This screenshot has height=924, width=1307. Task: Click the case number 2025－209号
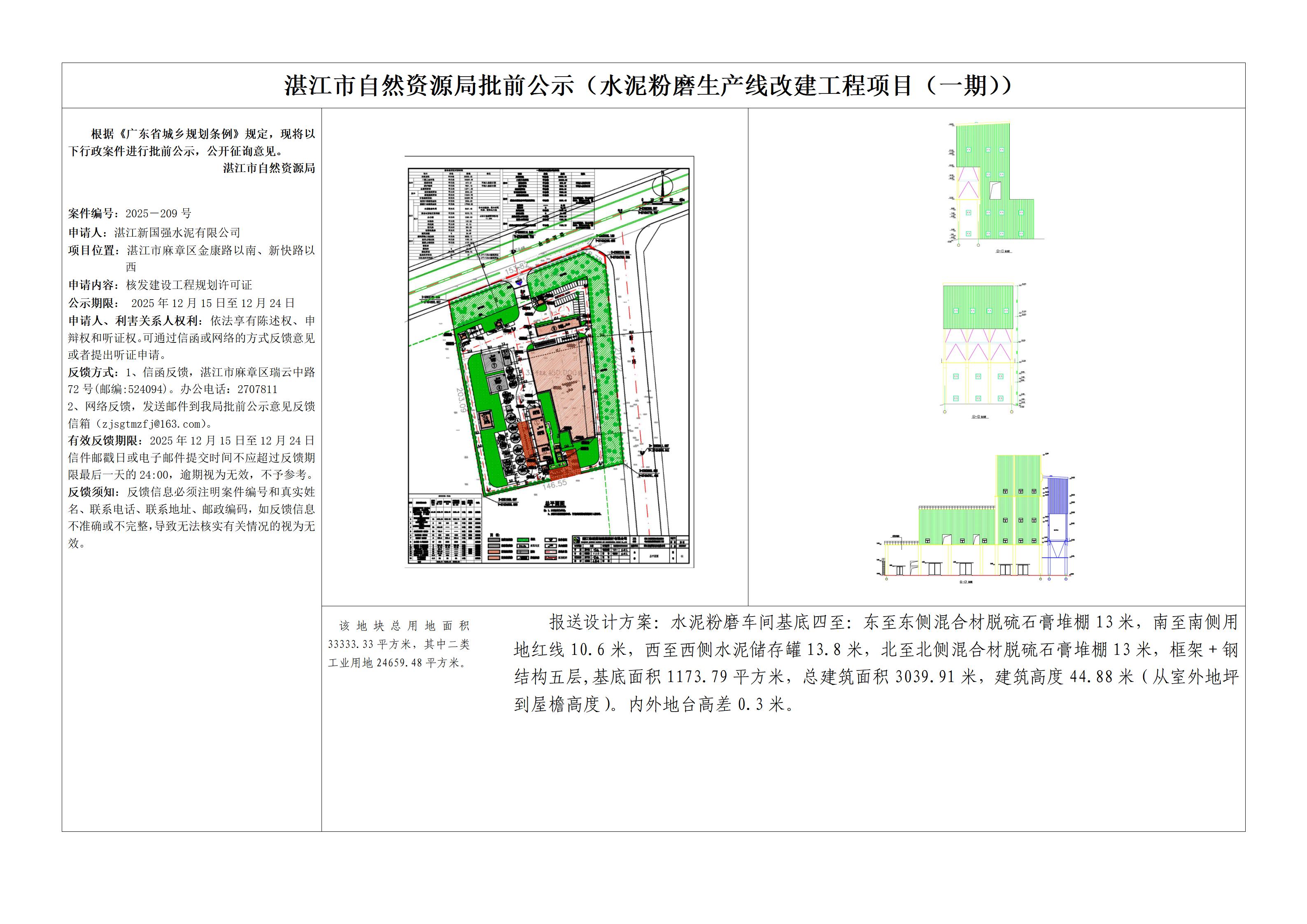[158, 214]
